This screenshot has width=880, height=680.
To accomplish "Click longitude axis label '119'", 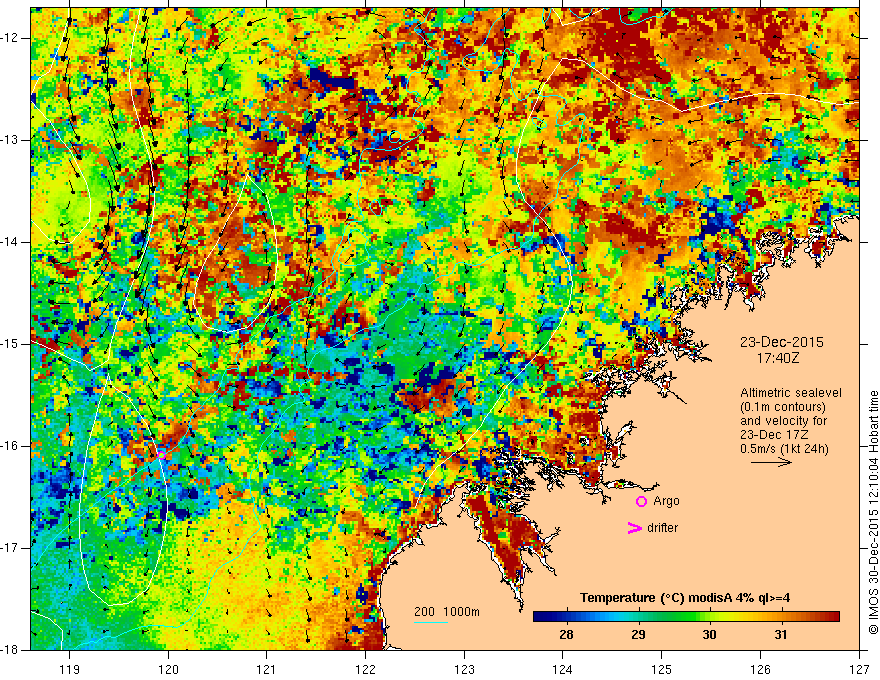I will [69, 669].
